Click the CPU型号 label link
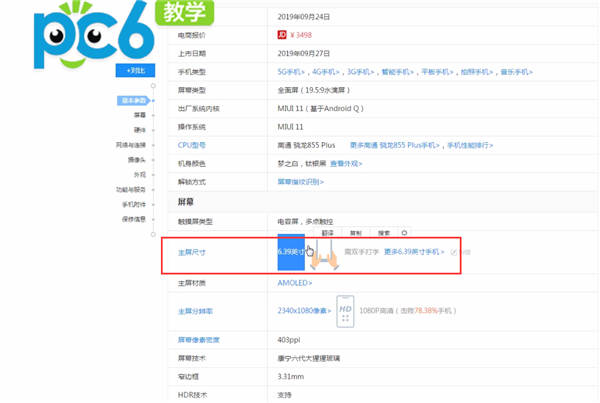Screen dimensions: 600x403 (x=192, y=145)
